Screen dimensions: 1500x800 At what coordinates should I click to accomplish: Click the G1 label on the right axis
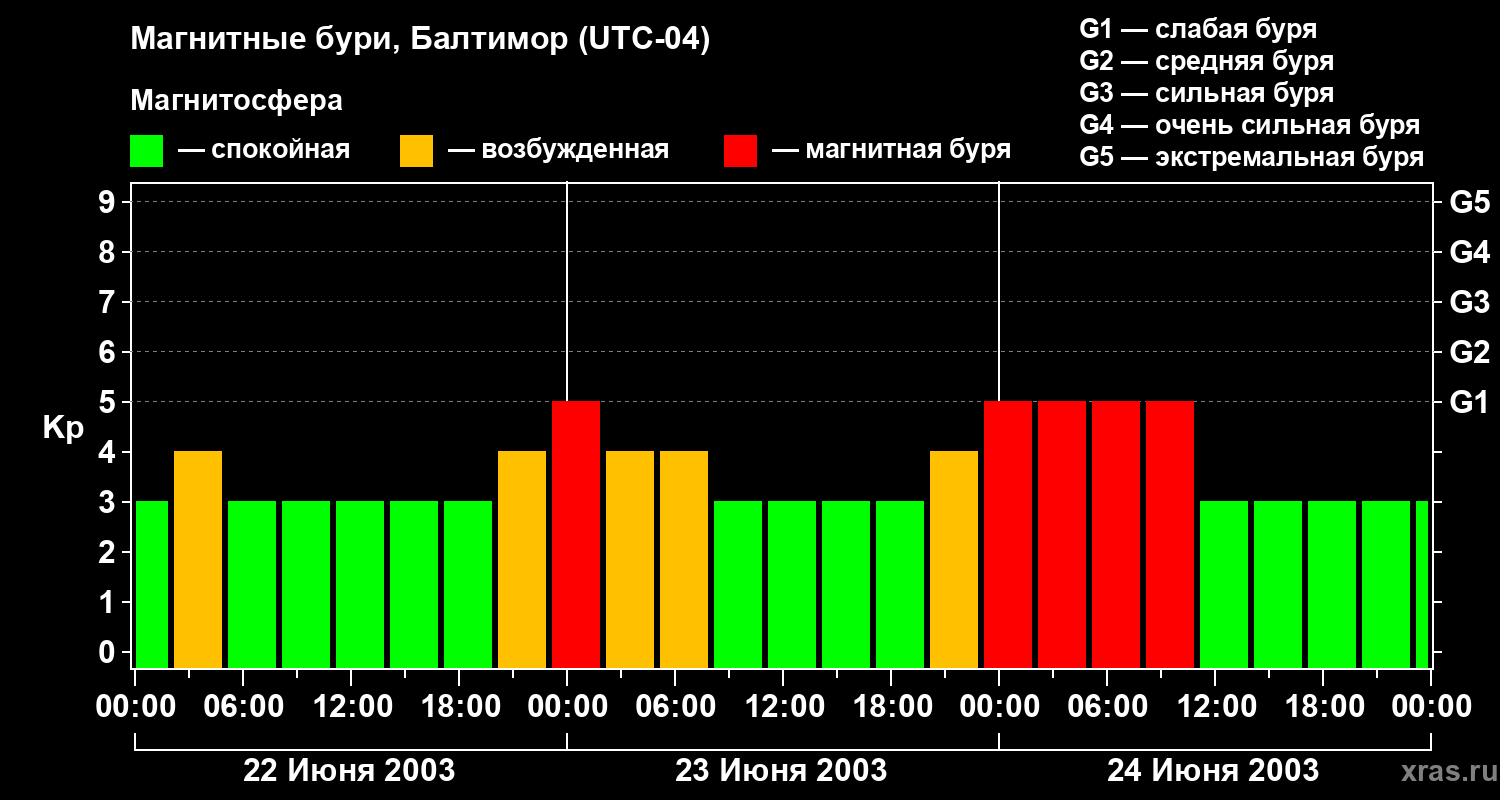coord(1469,403)
